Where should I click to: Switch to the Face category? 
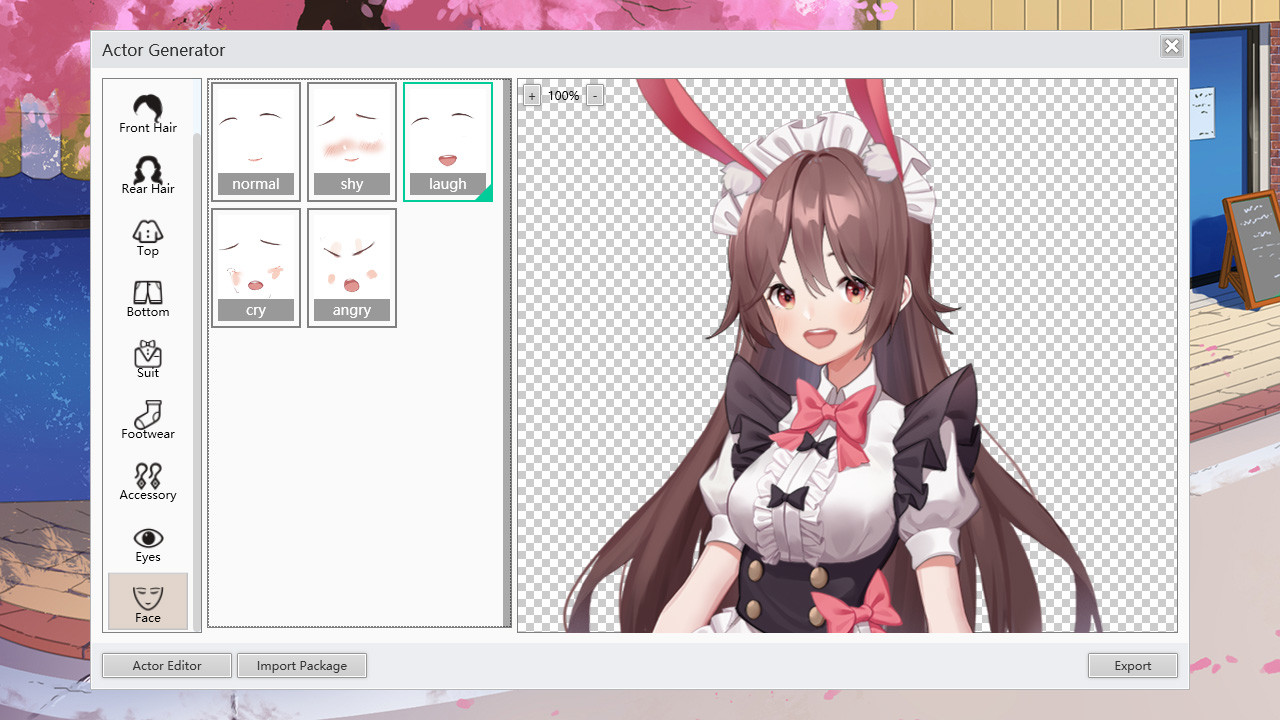(147, 602)
